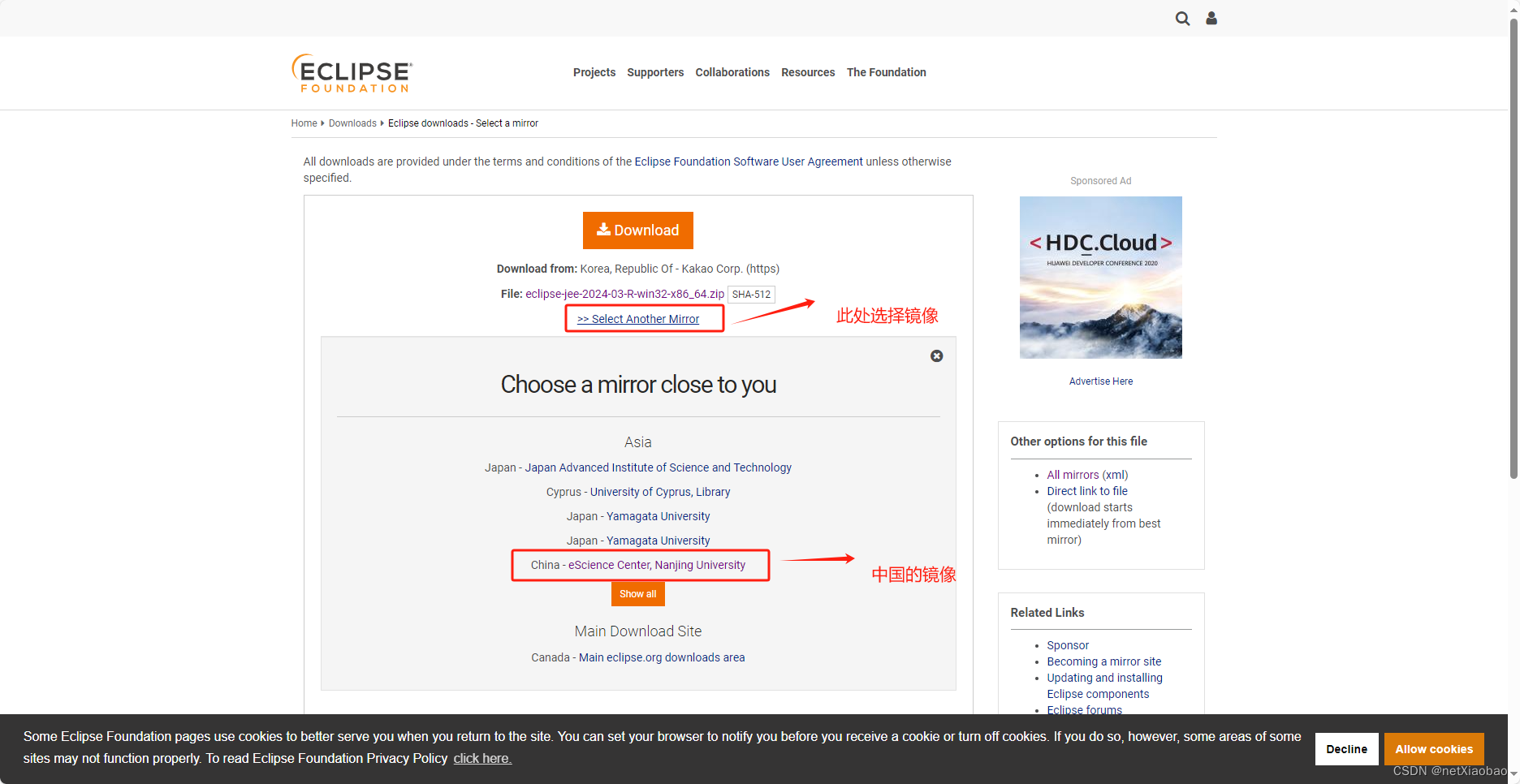Open the Resources menu item
The width and height of the screenshot is (1520, 784).
pos(808,72)
